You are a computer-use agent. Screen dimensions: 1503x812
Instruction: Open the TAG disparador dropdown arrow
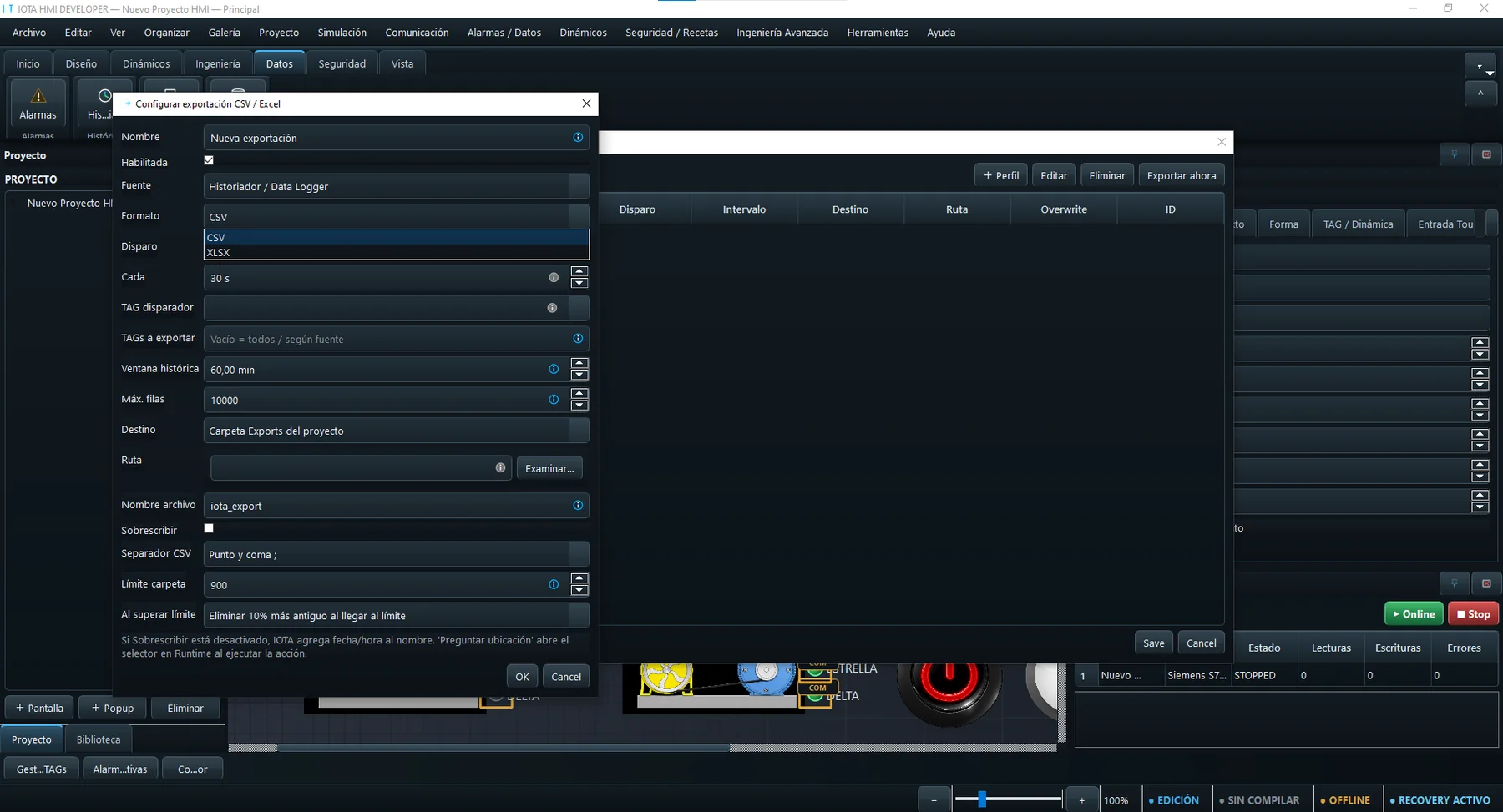click(579, 308)
